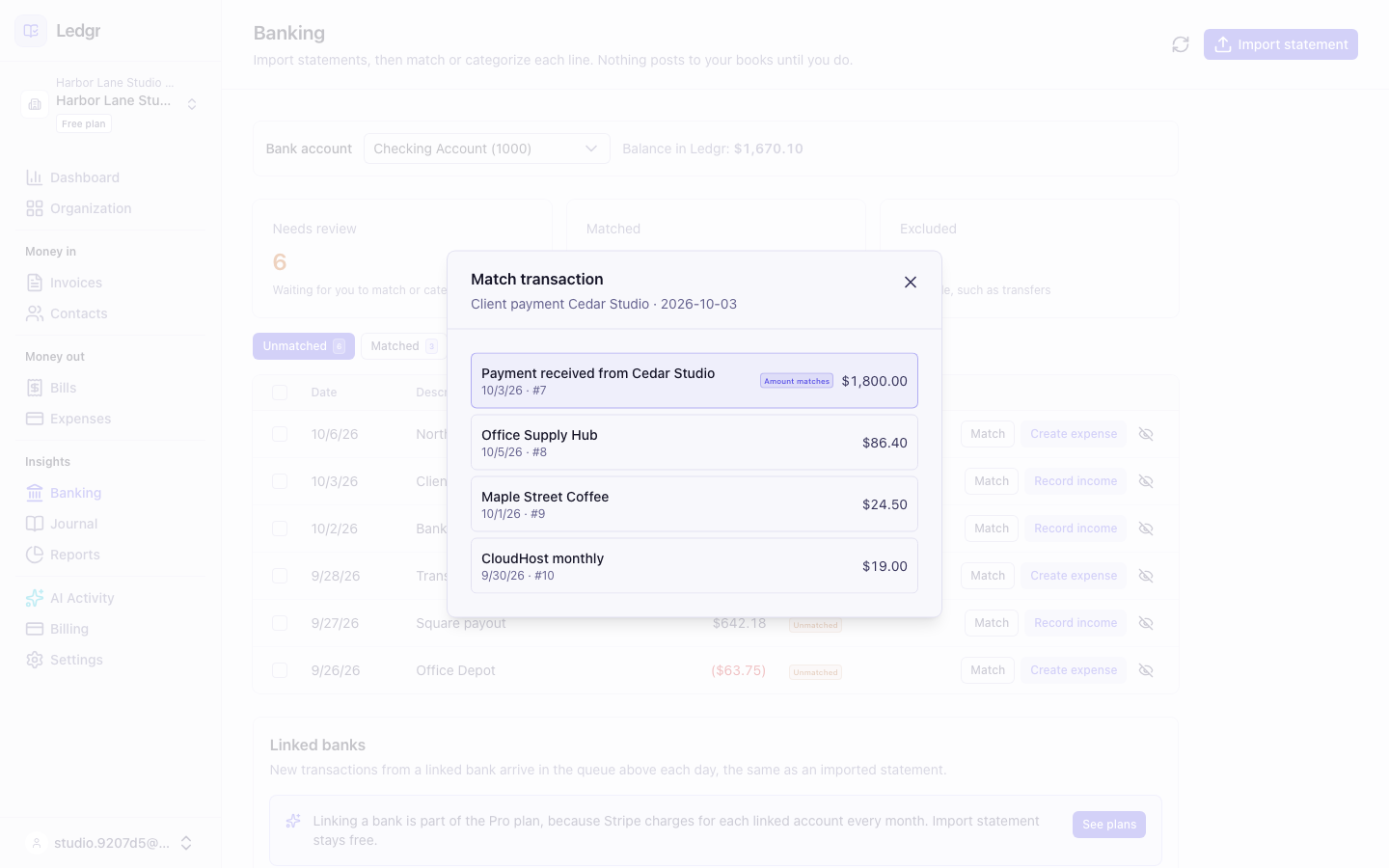The image size is (1389, 868).
Task: Exclude the Office Depot transaction via eye icon
Action: pos(1146,670)
